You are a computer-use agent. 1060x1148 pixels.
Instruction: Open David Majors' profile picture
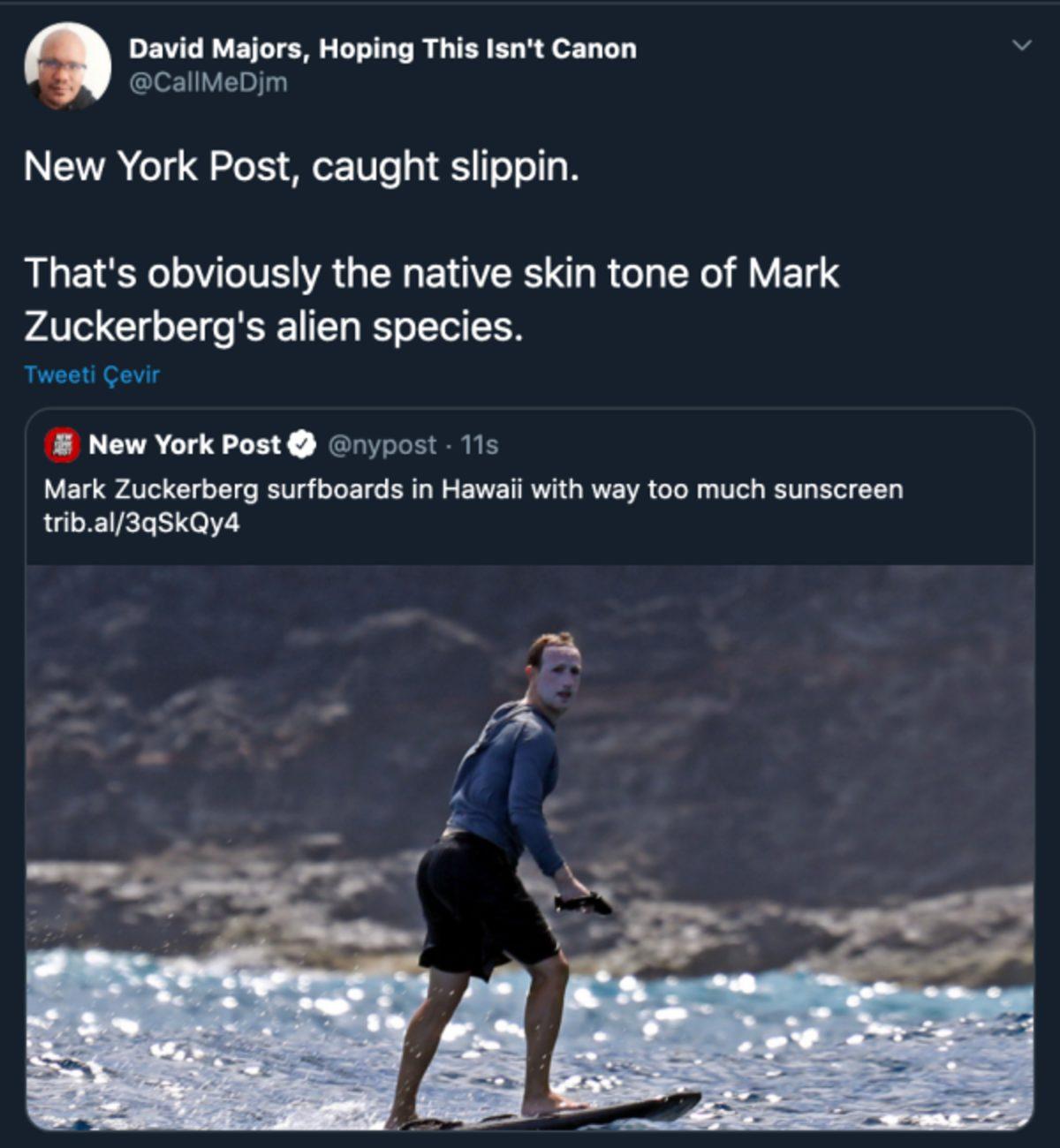click(x=67, y=66)
